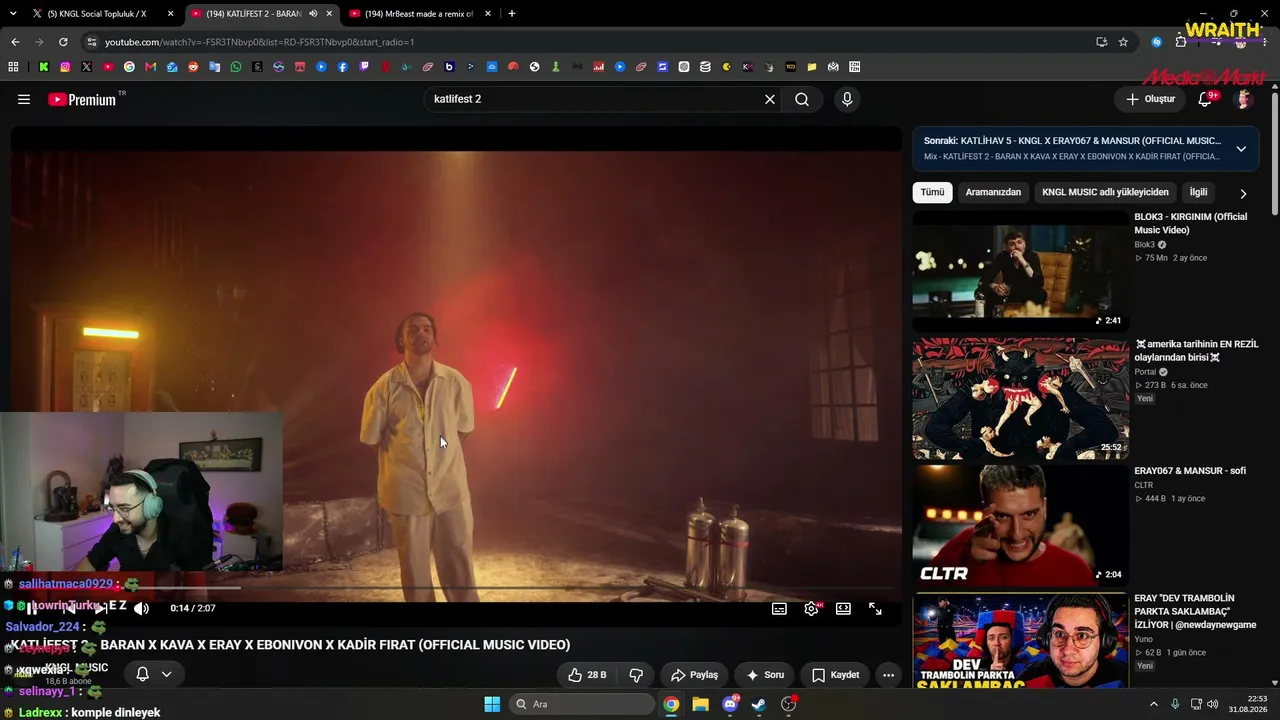Click the Soru ask button
The height and width of the screenshot is (720, 1280).
click(x=765, y=675)
